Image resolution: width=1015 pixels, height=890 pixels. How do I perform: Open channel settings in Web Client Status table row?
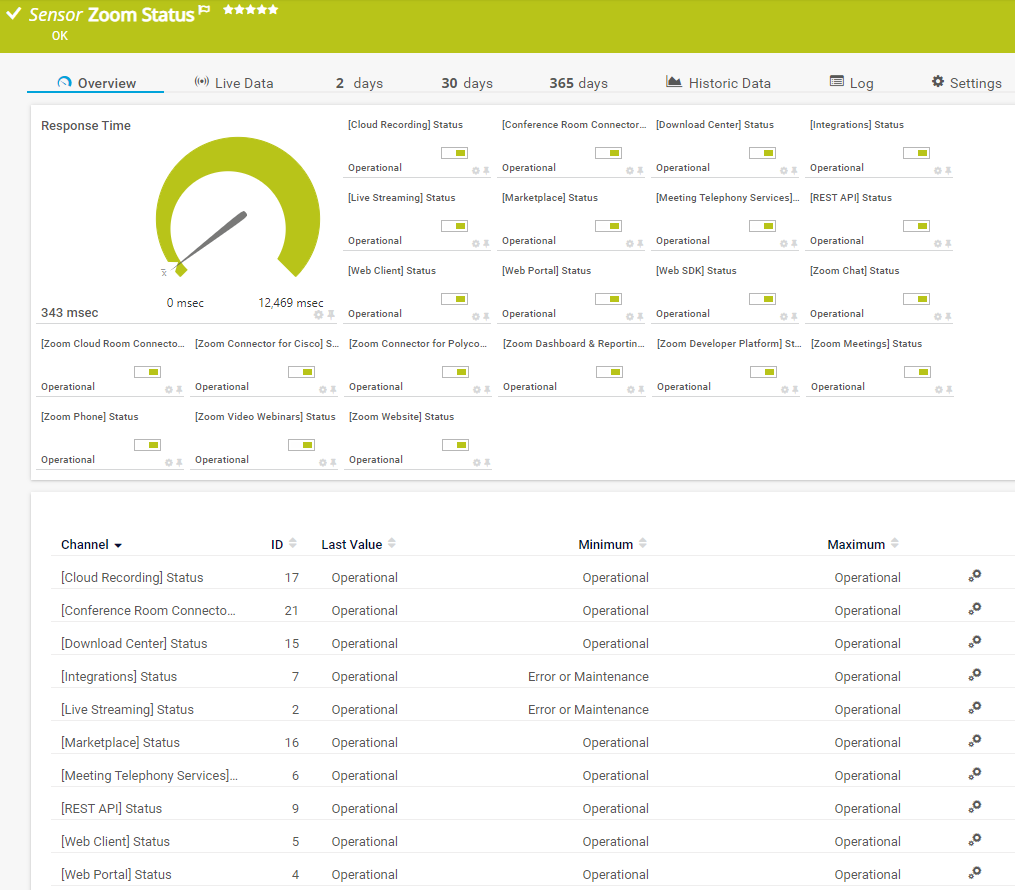(x=974, y=841)
